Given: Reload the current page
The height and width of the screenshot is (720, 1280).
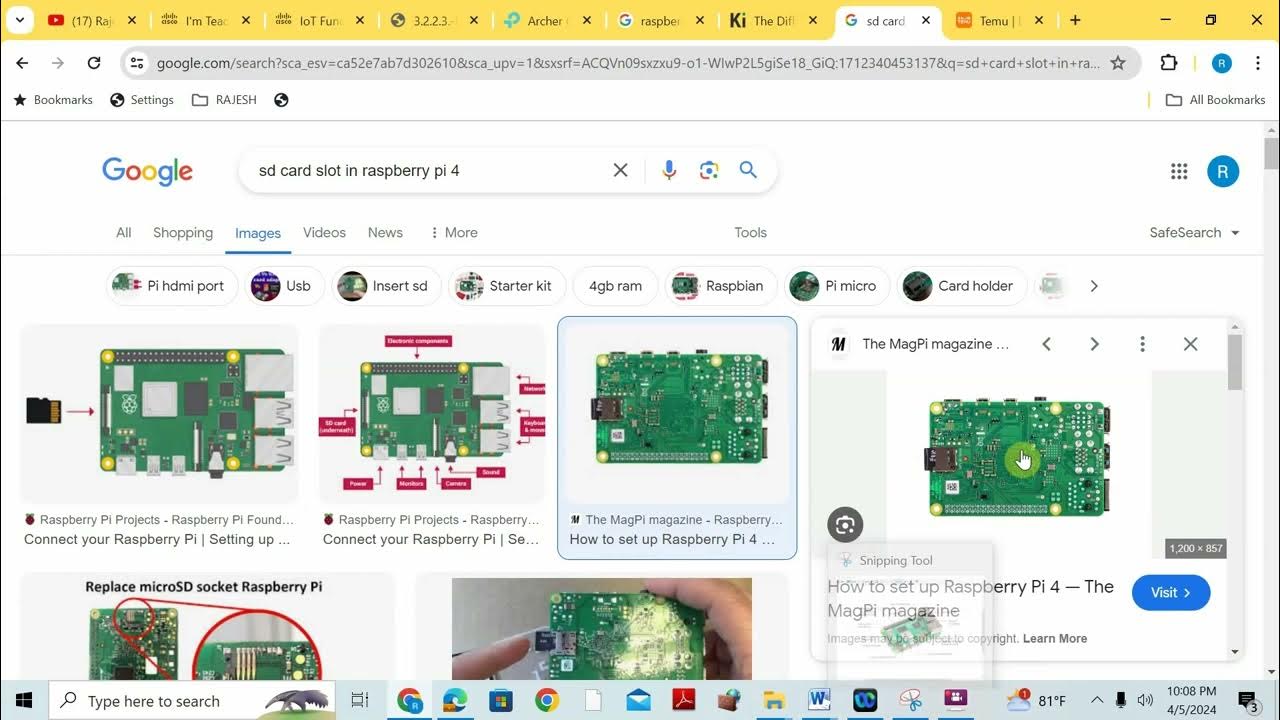Looking at the screenshot, I should (x=94, y=63).
